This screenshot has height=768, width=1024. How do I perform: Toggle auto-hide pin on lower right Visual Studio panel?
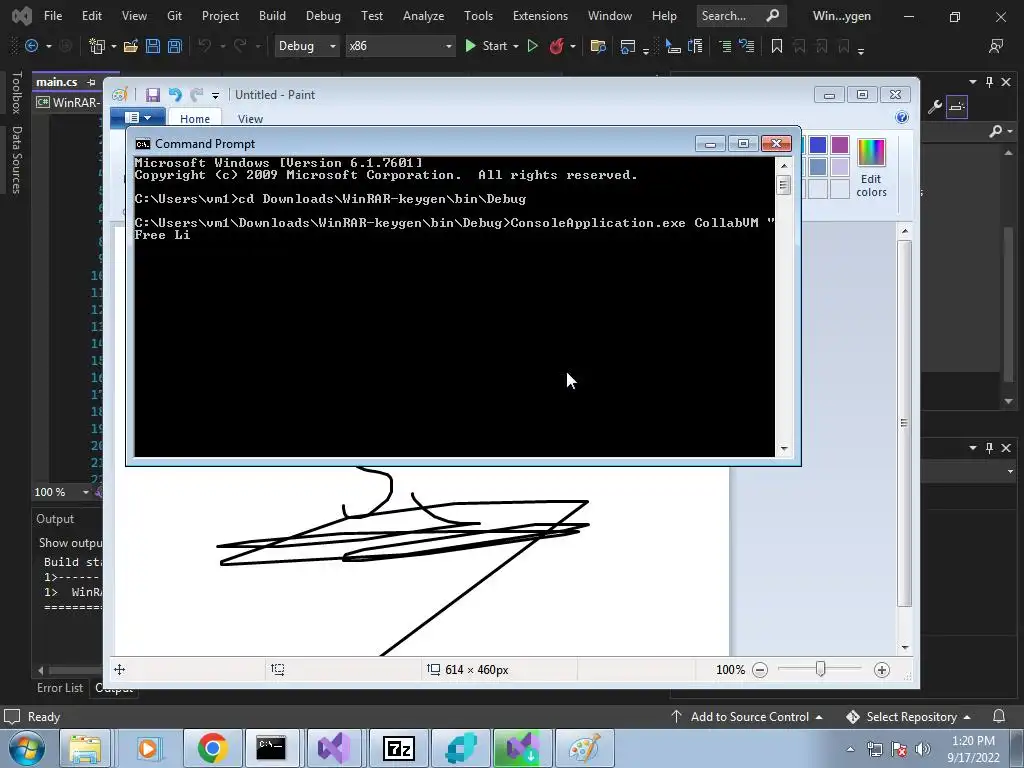(989, 447)
